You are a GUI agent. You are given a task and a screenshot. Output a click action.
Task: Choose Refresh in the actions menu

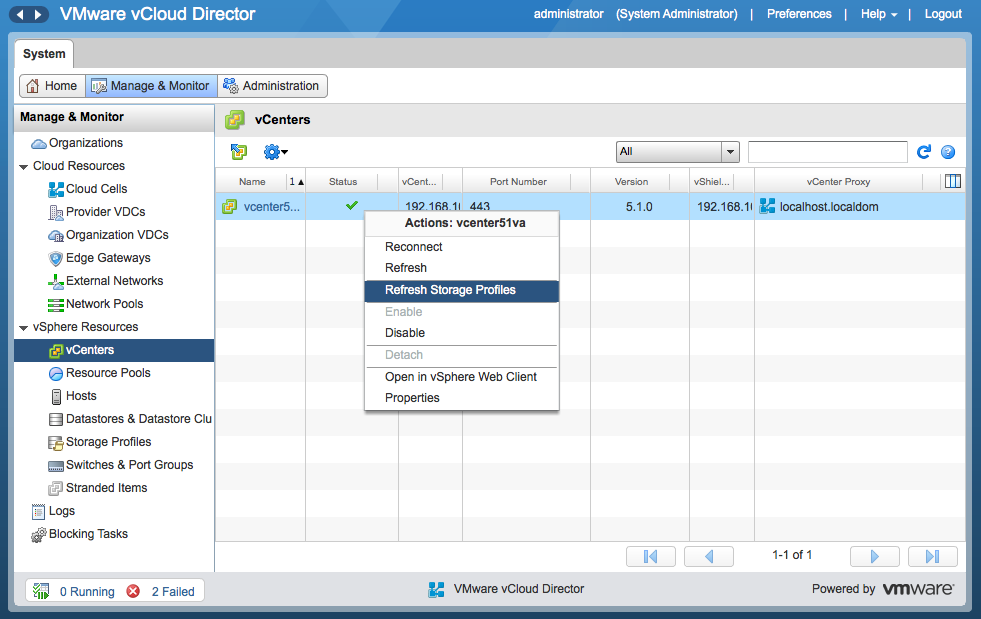click(462, 268)
